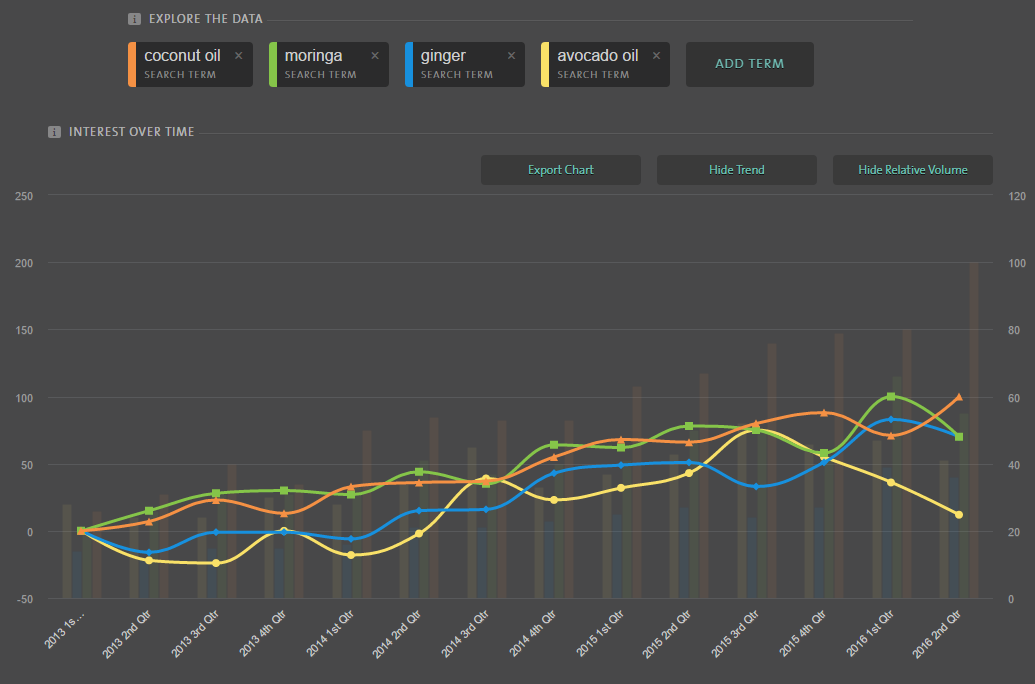Click the info icon beside Interest Over Time
The width and height of the screenshot is (1035, 684).
(x=54, y=132)
